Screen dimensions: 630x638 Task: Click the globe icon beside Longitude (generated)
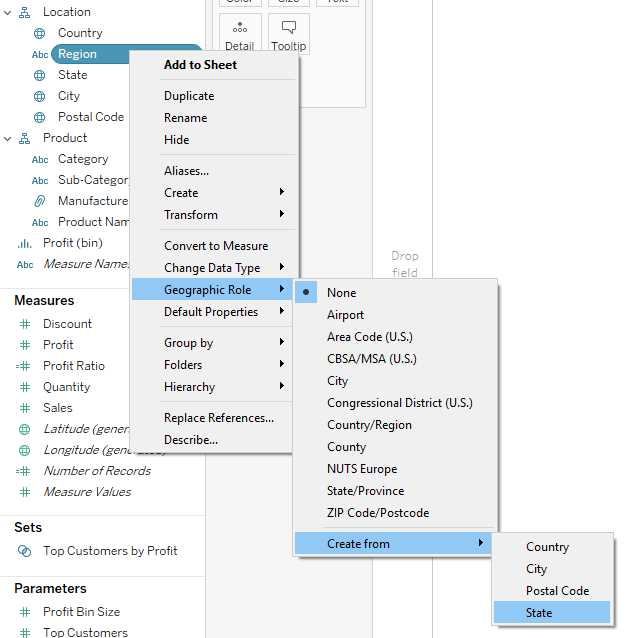(24, 450)
